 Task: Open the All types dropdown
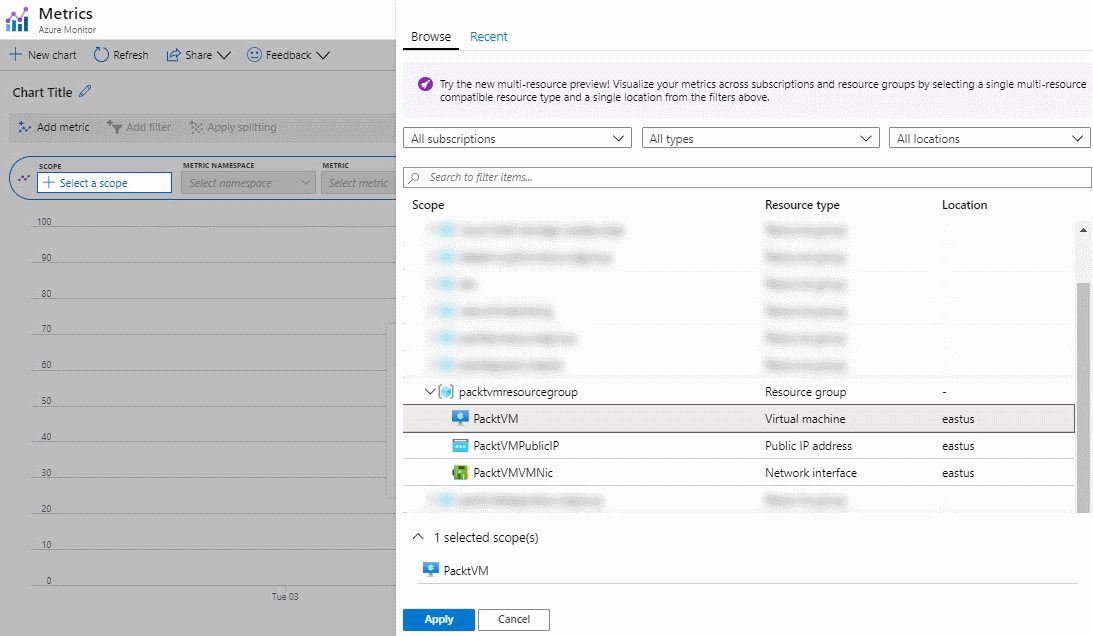[x=760, y=138]
